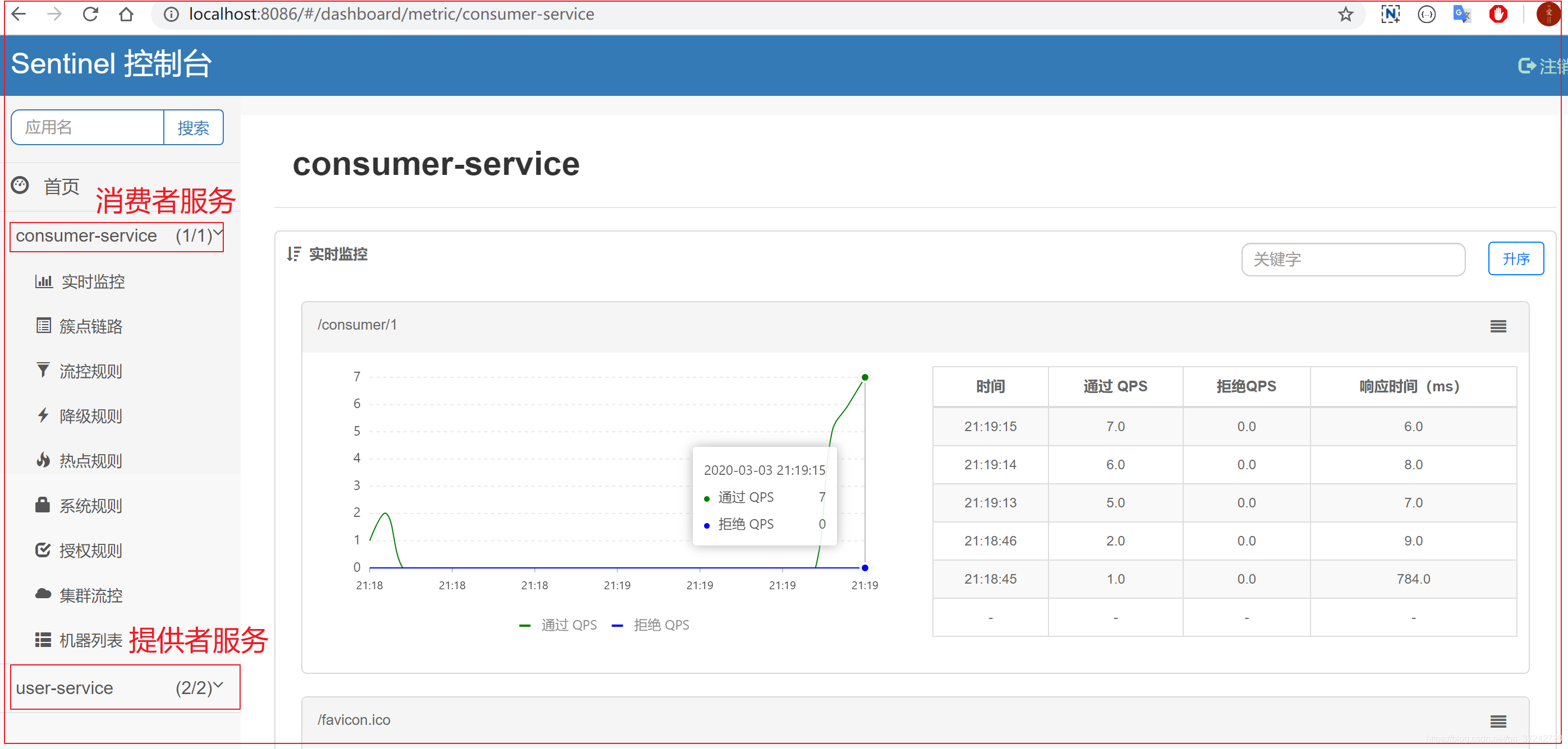Bookmark this page with the star icon
Image resolution: width=1568 pixels, height=749 pixels.
1346,14
